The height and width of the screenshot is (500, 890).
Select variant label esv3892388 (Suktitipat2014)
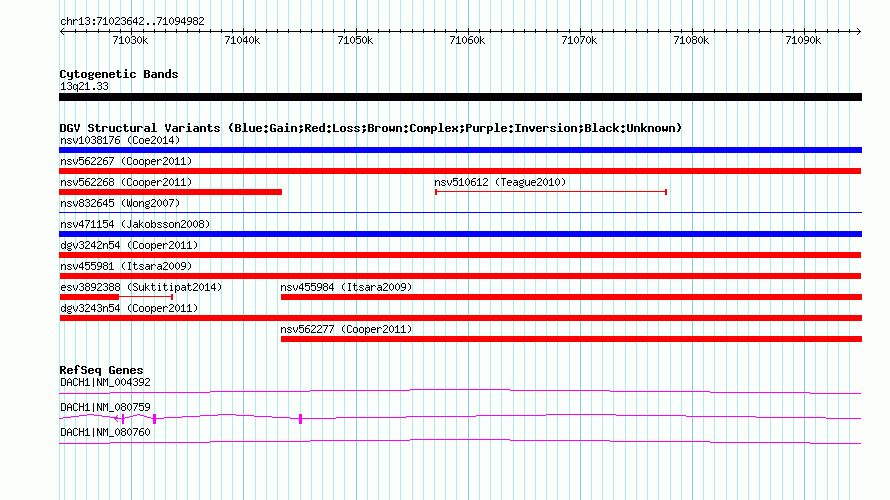coord(141,287)
